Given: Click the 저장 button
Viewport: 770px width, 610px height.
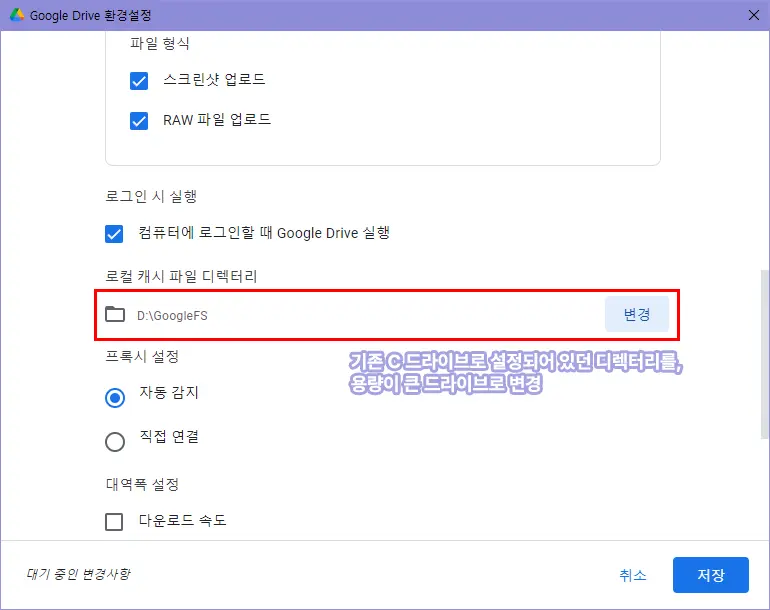Looking at the screenshot, I should coord(711,575).
